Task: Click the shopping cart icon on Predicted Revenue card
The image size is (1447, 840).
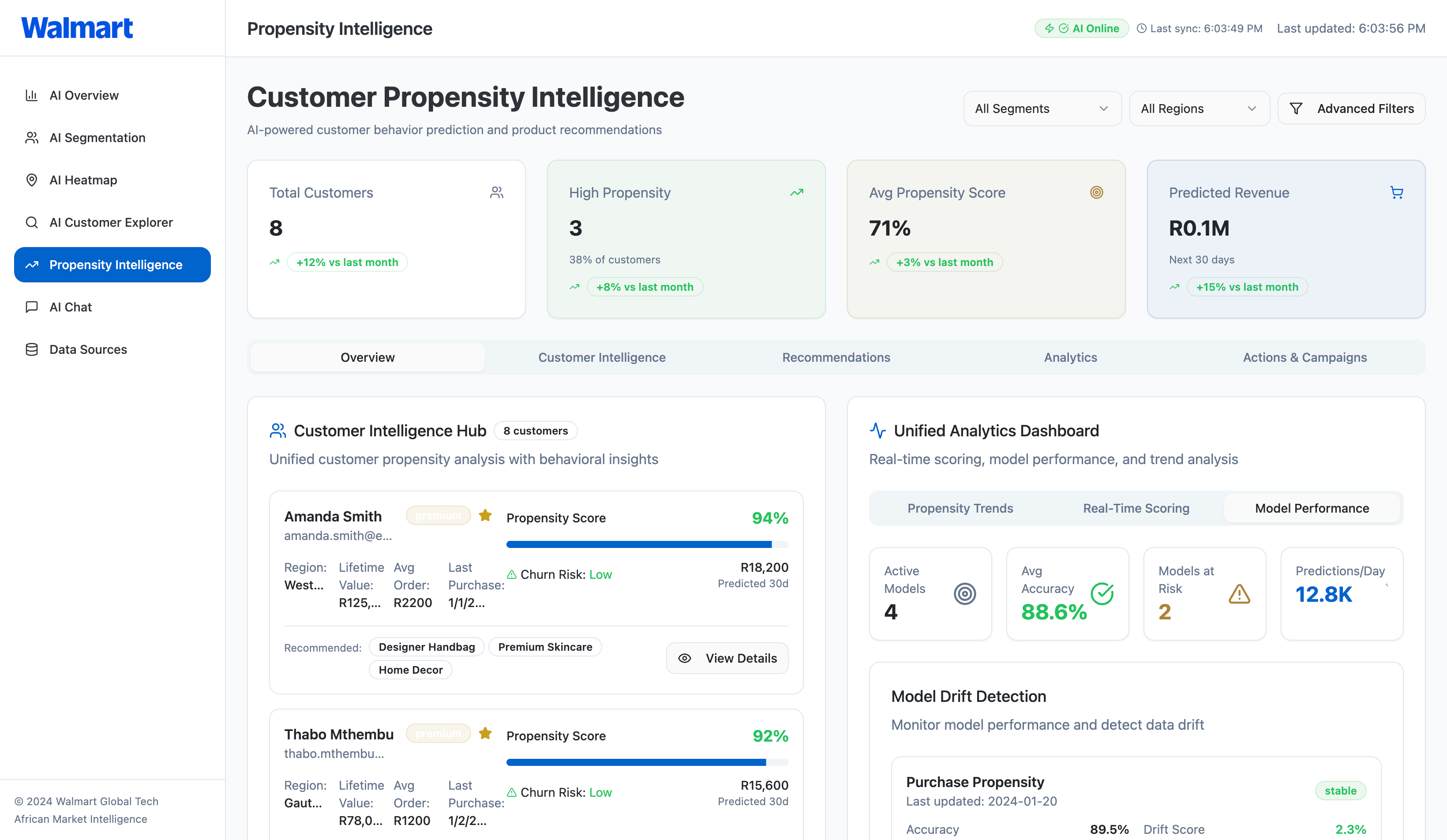Action: pos(1396,192)
